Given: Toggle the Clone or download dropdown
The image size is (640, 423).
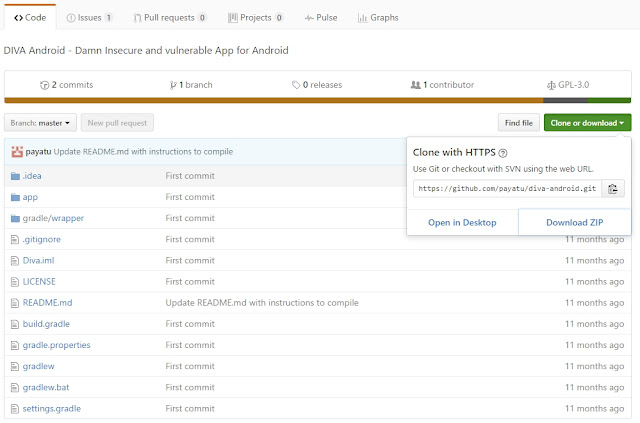Looking at the screenshot, I should [587, 123].
